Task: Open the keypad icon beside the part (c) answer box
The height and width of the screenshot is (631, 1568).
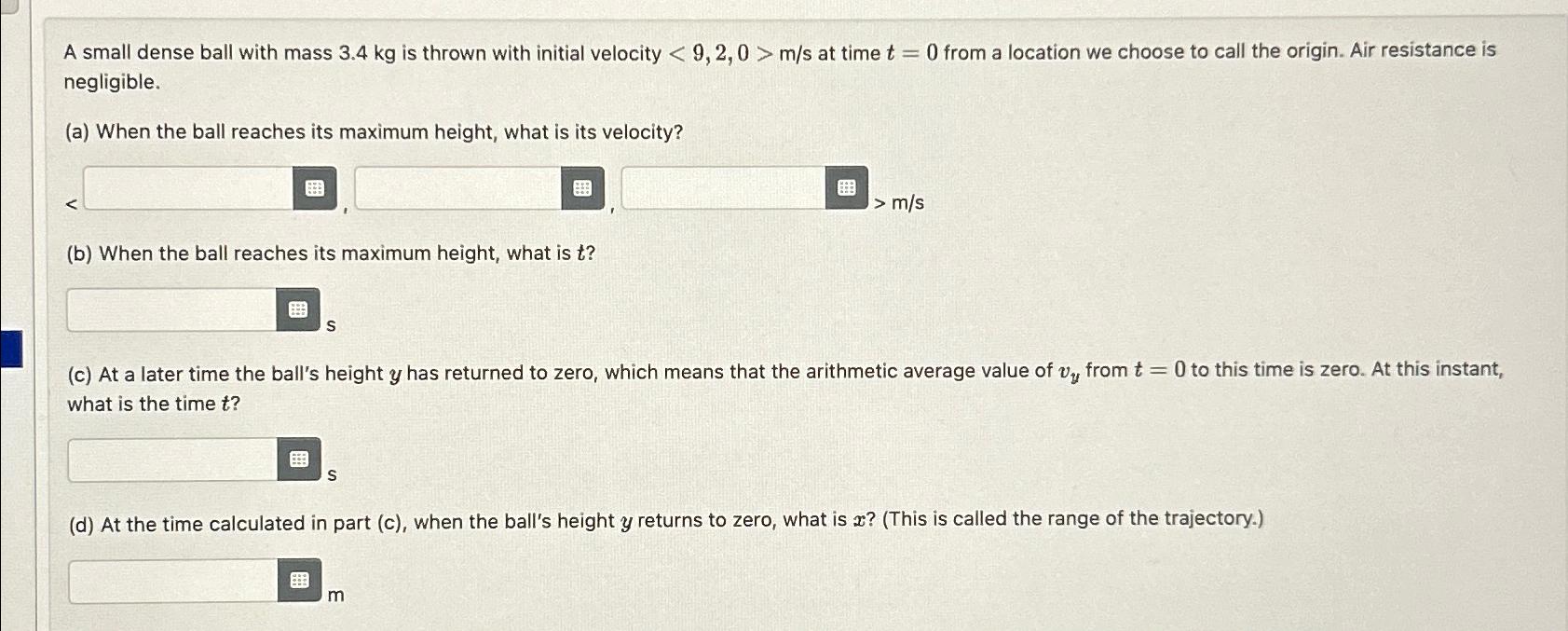Action: click(x=299, y=459)
